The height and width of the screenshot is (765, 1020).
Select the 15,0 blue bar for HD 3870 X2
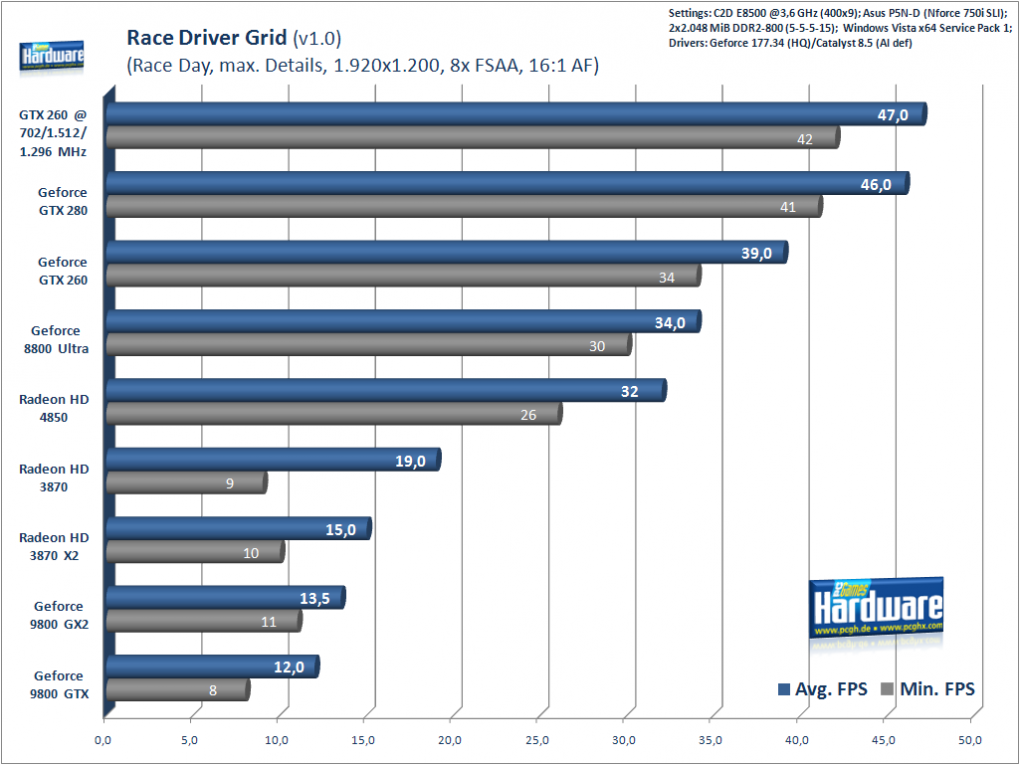pyautogui.click(x=239, y=529)
